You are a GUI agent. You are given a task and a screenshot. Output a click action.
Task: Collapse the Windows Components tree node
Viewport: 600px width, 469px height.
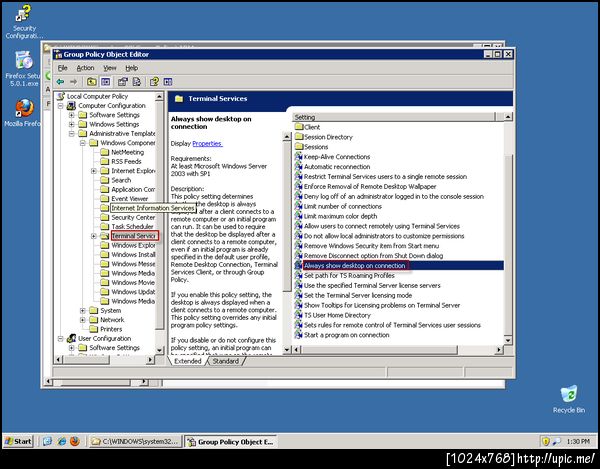coord(83,143)
